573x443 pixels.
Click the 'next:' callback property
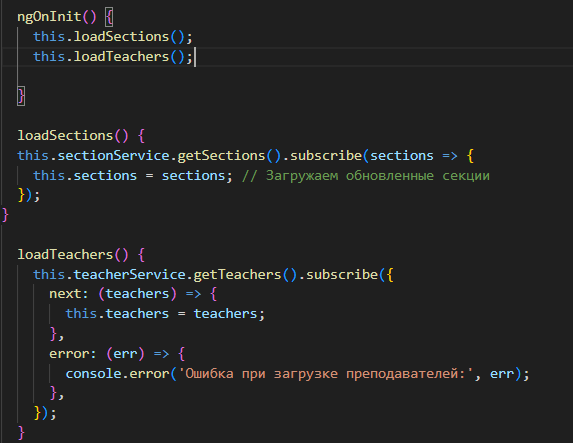coord(69,294)
